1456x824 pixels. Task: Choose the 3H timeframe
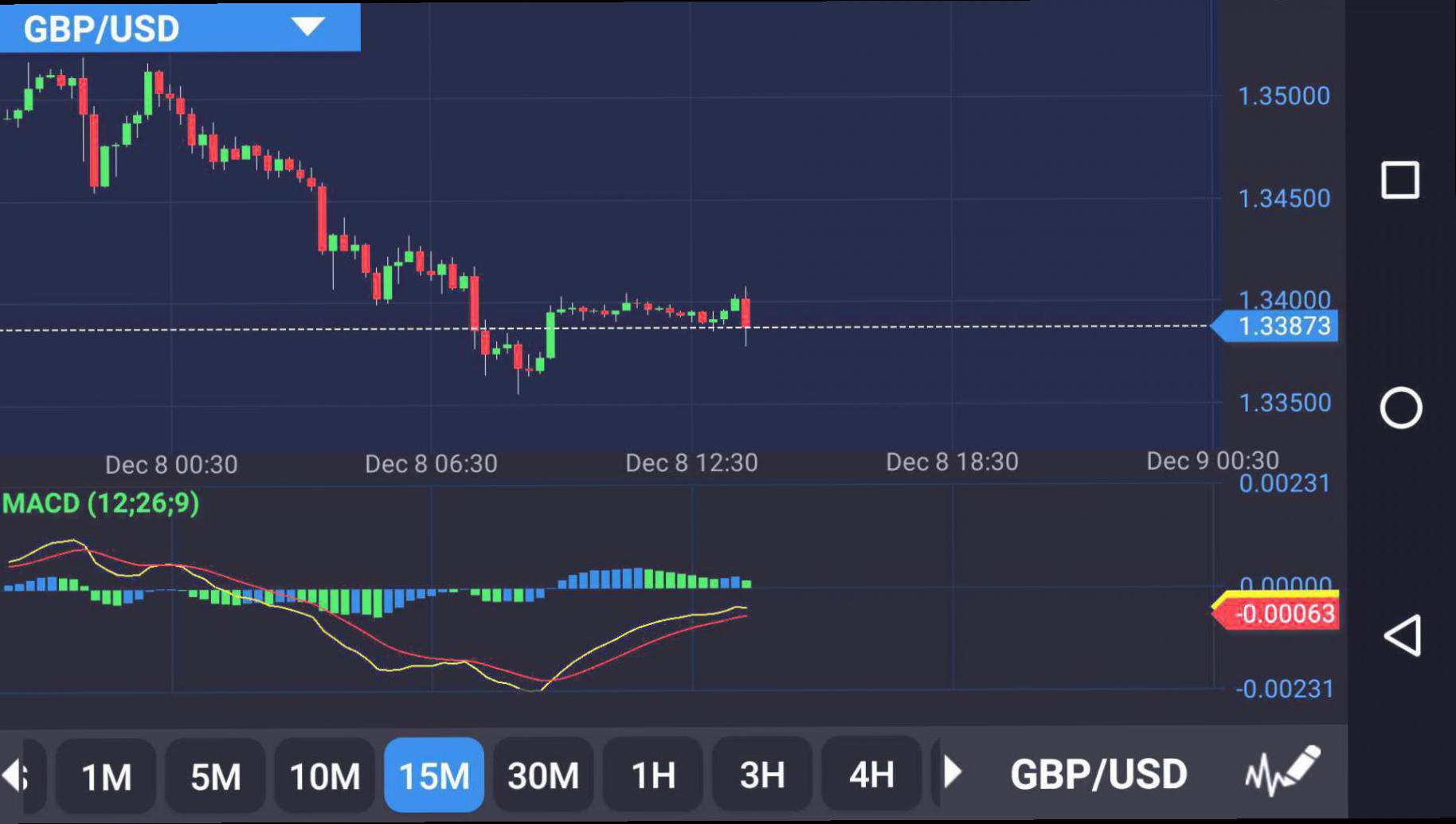coord(762,775)
